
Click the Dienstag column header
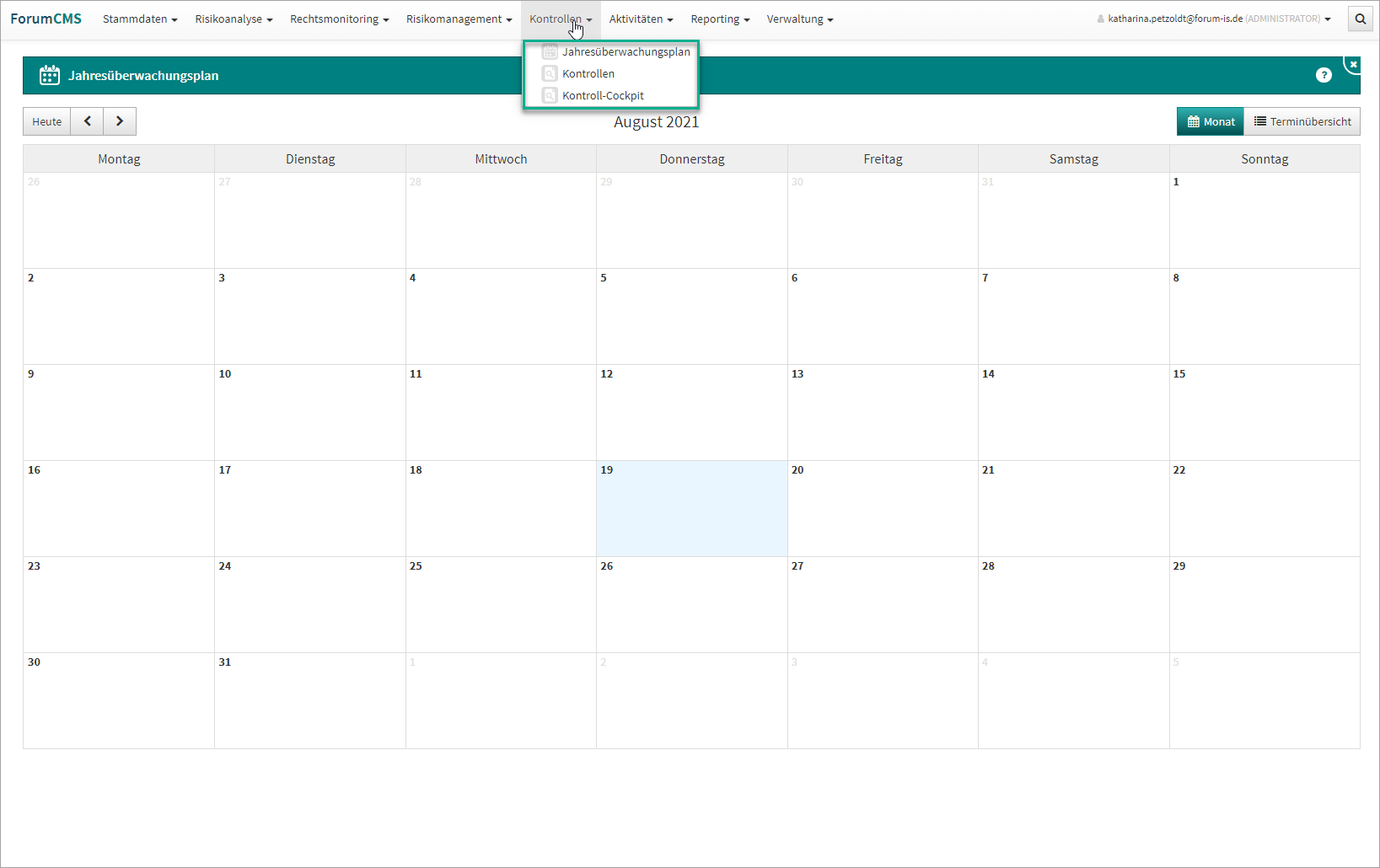310,158
